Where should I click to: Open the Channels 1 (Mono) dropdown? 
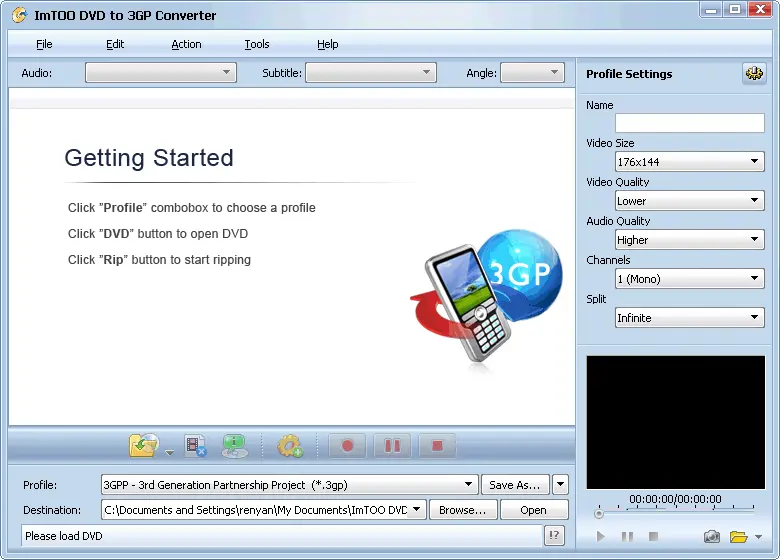pyautogui.click(x=689, y=279)
